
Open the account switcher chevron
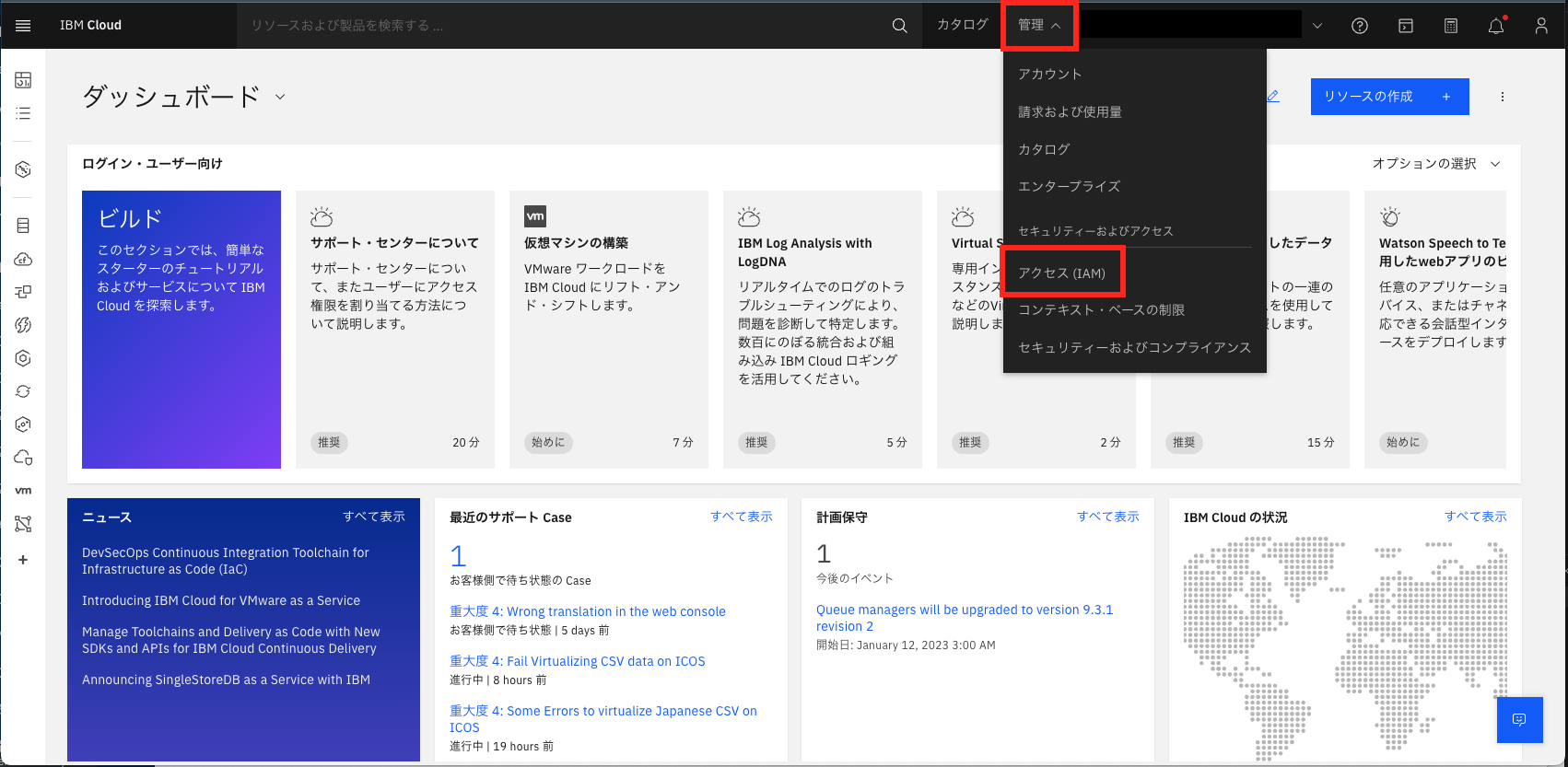pos(1317,26)
